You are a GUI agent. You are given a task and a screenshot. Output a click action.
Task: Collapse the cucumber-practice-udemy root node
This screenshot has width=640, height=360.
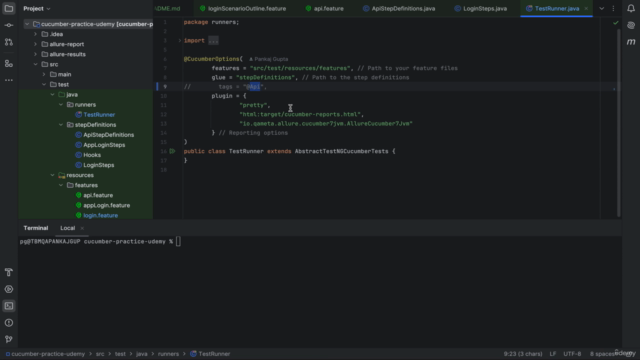pyautogui.click(x=27, y=24)
